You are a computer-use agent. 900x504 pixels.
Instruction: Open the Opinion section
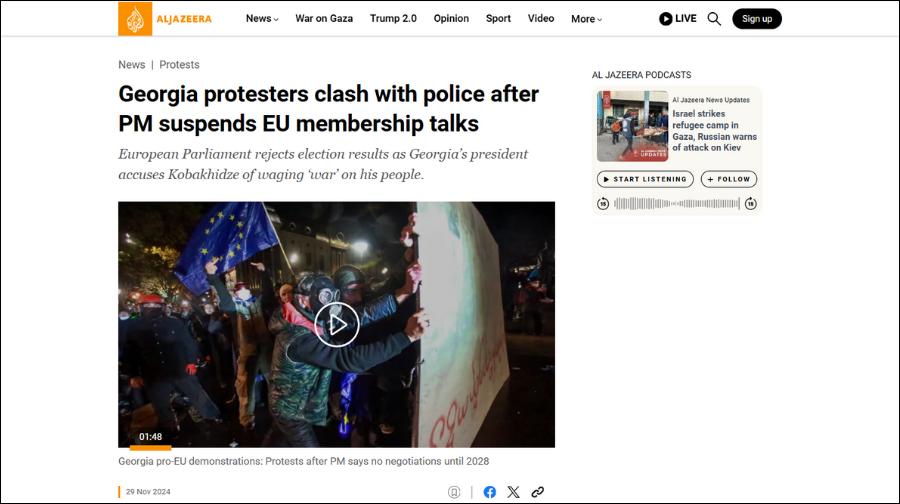coord(451,18)
